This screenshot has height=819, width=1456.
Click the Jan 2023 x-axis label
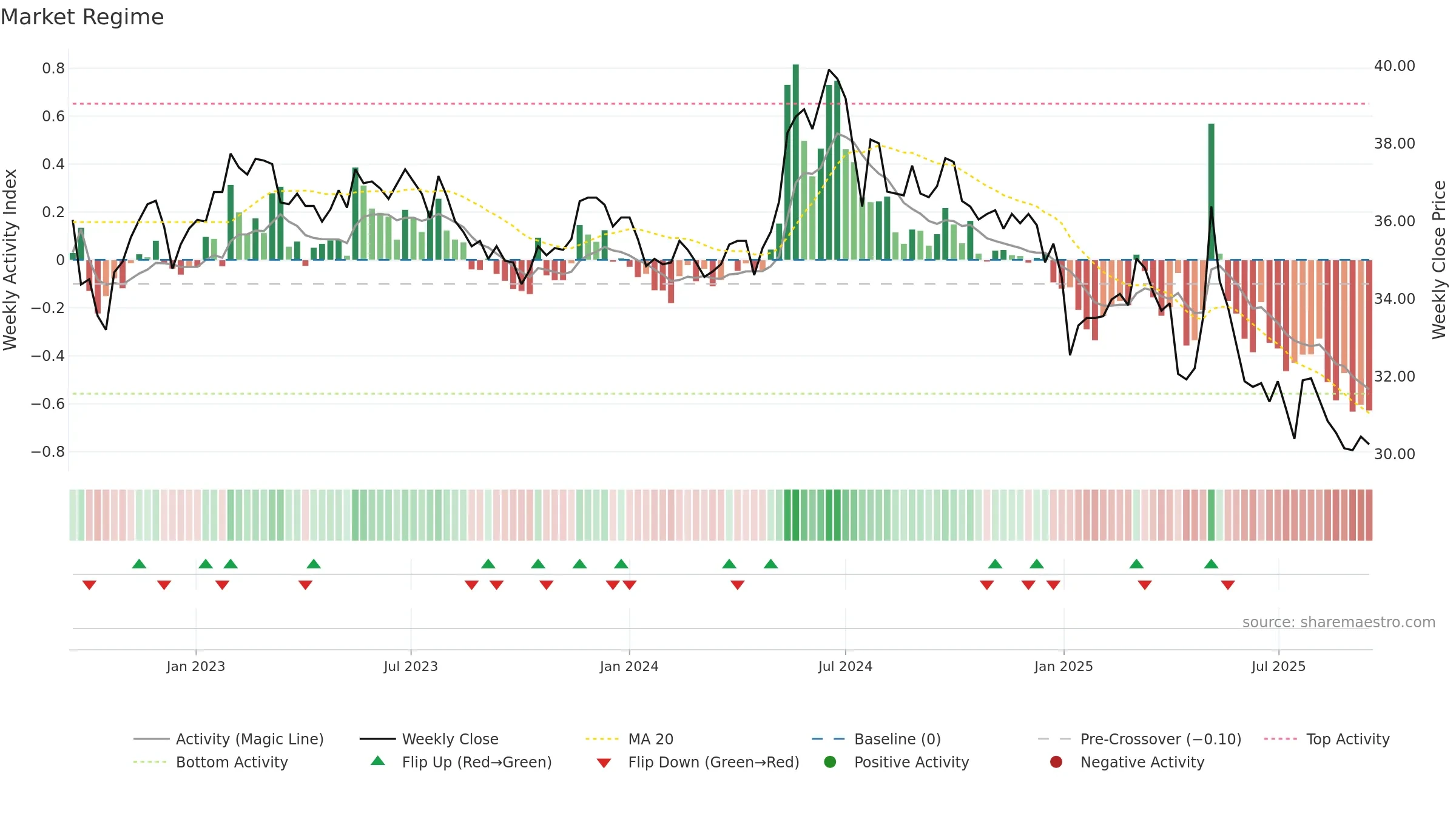tap(196, 666)
